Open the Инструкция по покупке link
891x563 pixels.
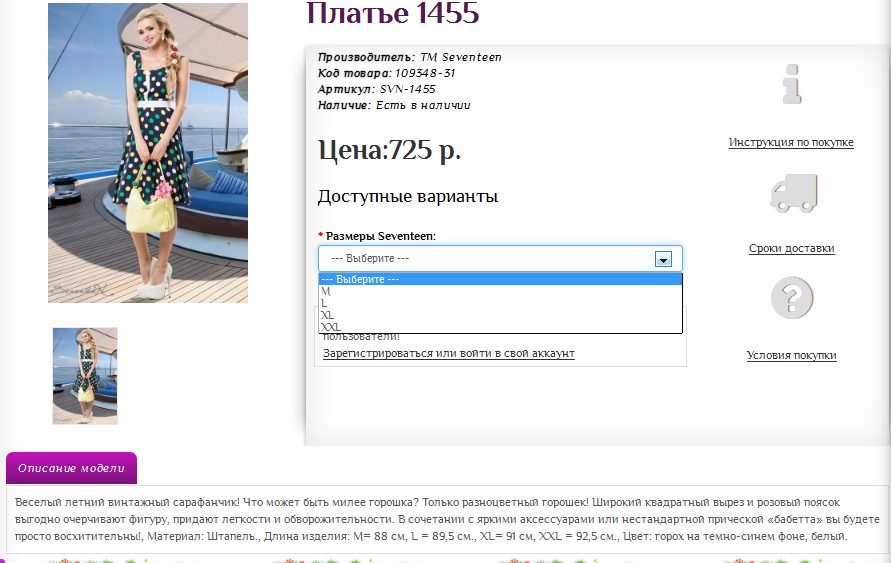coord(791,142)
